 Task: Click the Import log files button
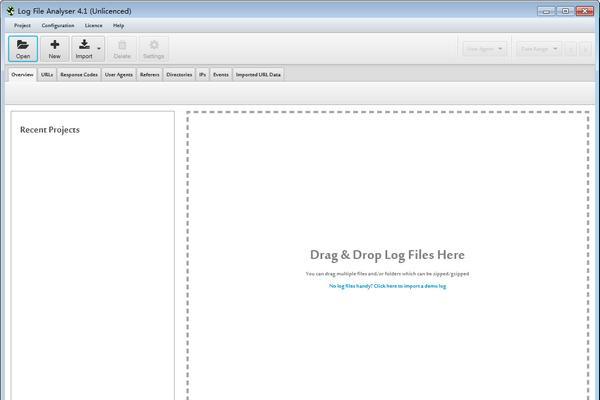pos(84,49)
